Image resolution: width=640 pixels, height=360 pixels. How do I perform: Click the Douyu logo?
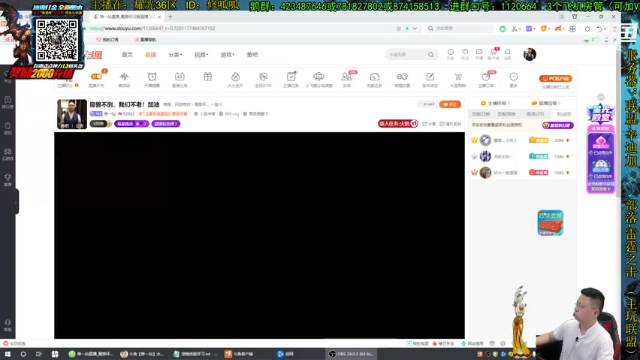click(93, 55)
